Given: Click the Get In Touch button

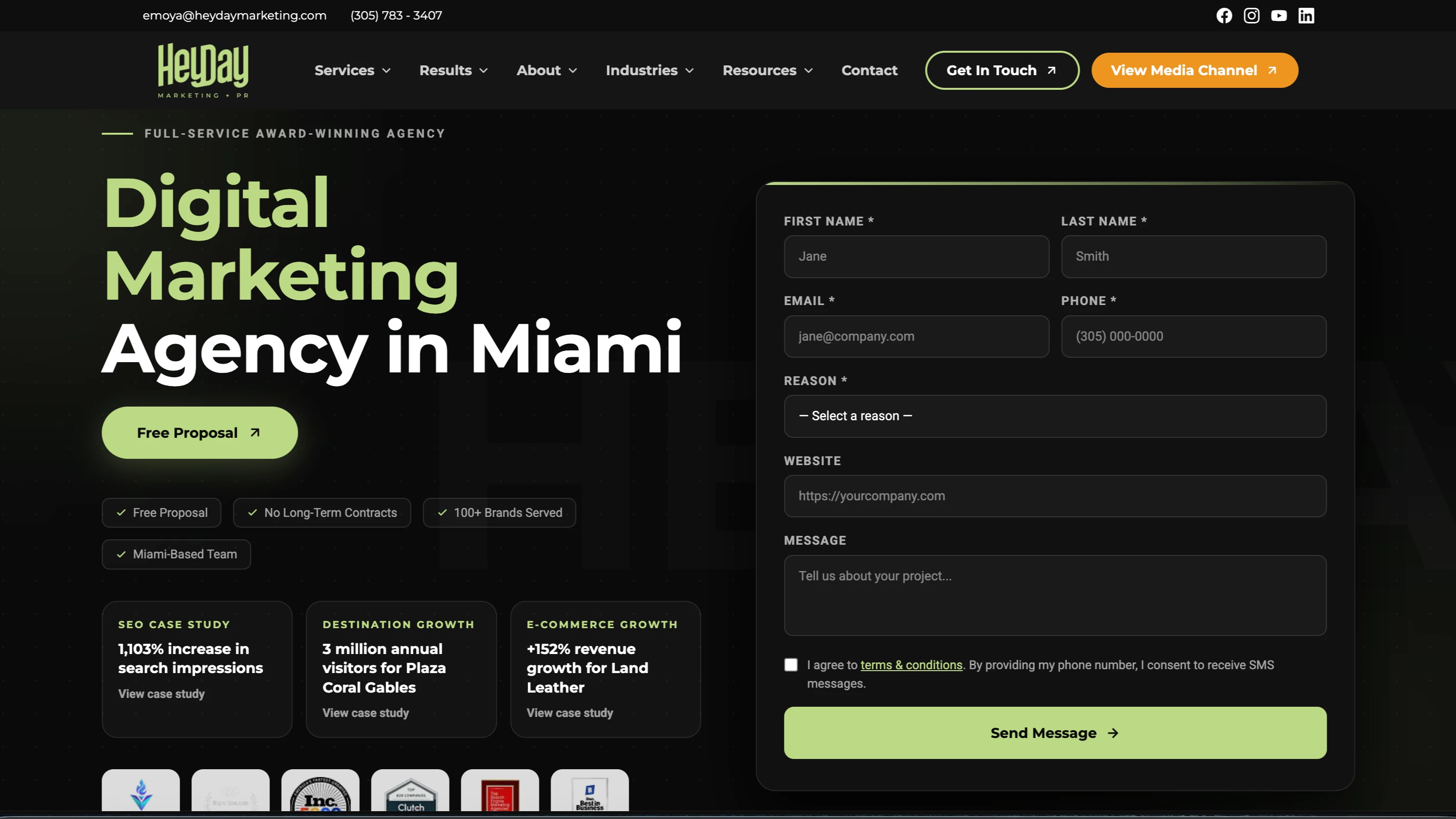Looking at the screenshot, I should (x=1002, y=70).
